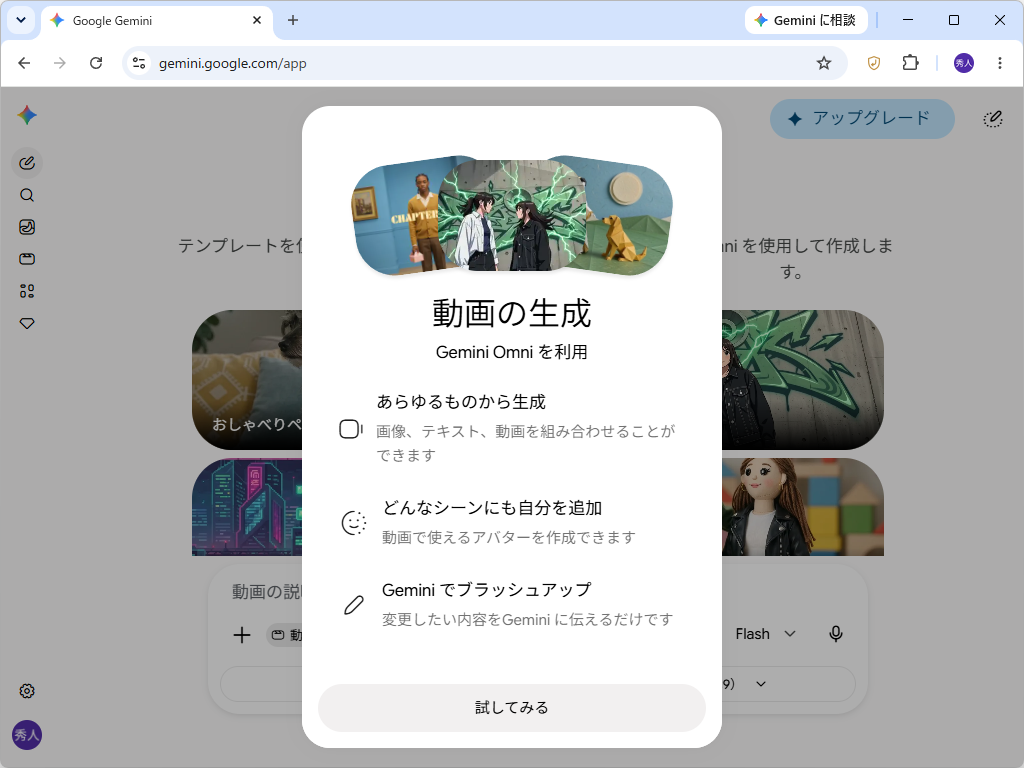Open the search icon in sidebar
The height and width of the screenshot is (768, 1024).
pos(27,195)
